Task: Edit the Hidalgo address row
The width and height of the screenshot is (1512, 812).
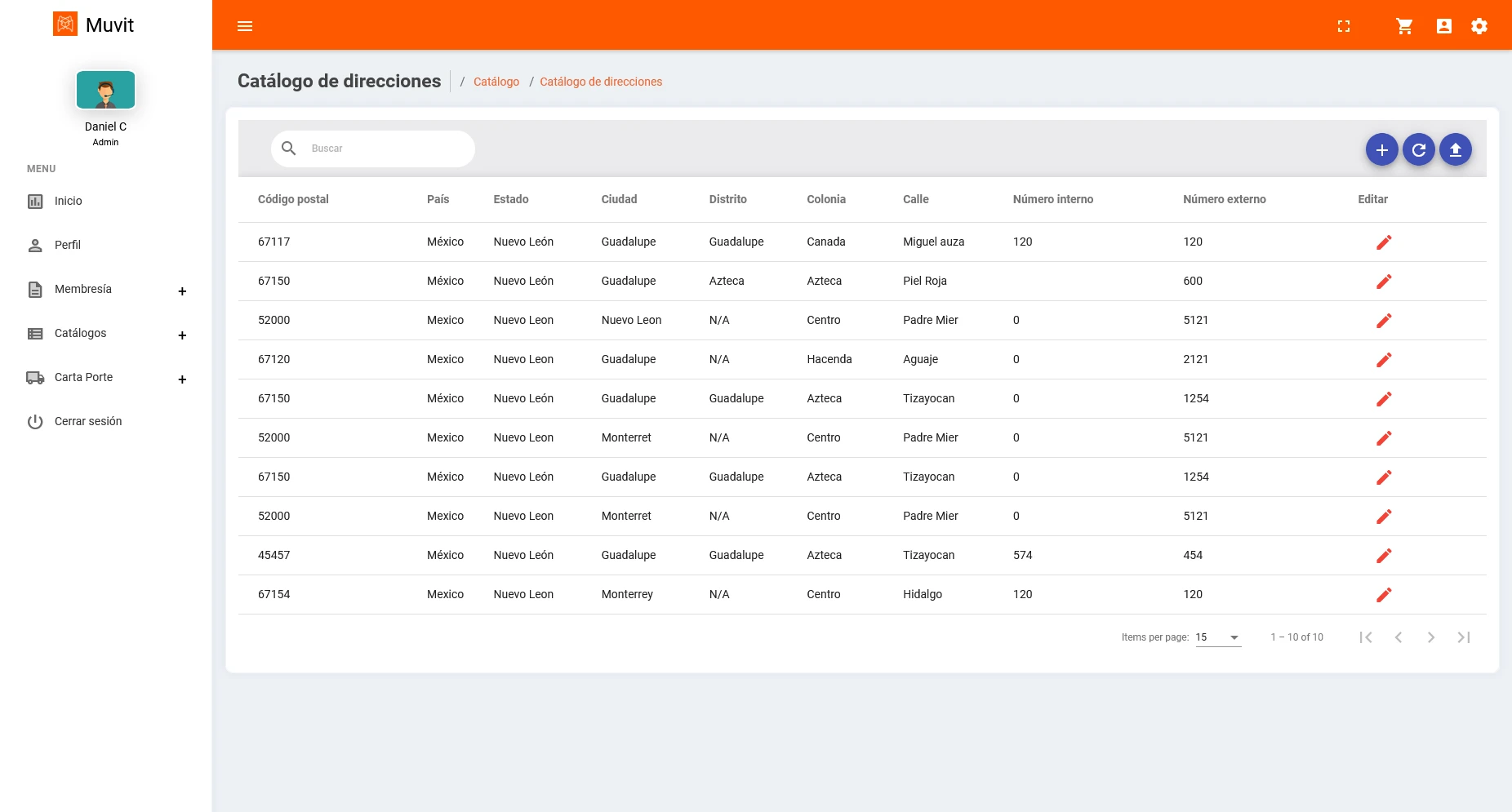Action: 1384,595
